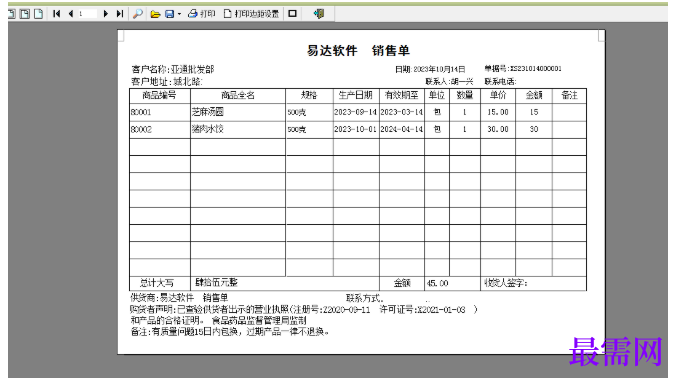Click production date 2023-10-01
Image resolution: width=681 pixels, height=383 pixels.
pyautogui.click(x=355, y=129)
